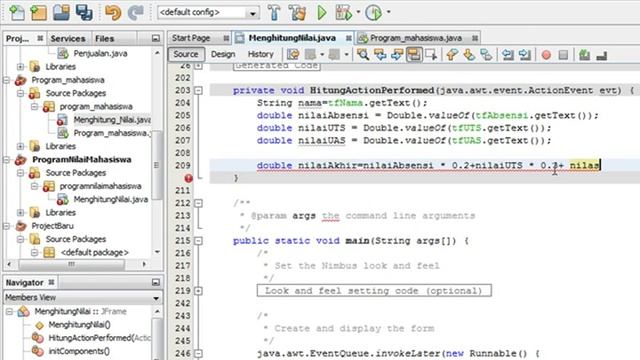
Task: Expand the folded look and feel code at line 219
Action: (198, 291)
